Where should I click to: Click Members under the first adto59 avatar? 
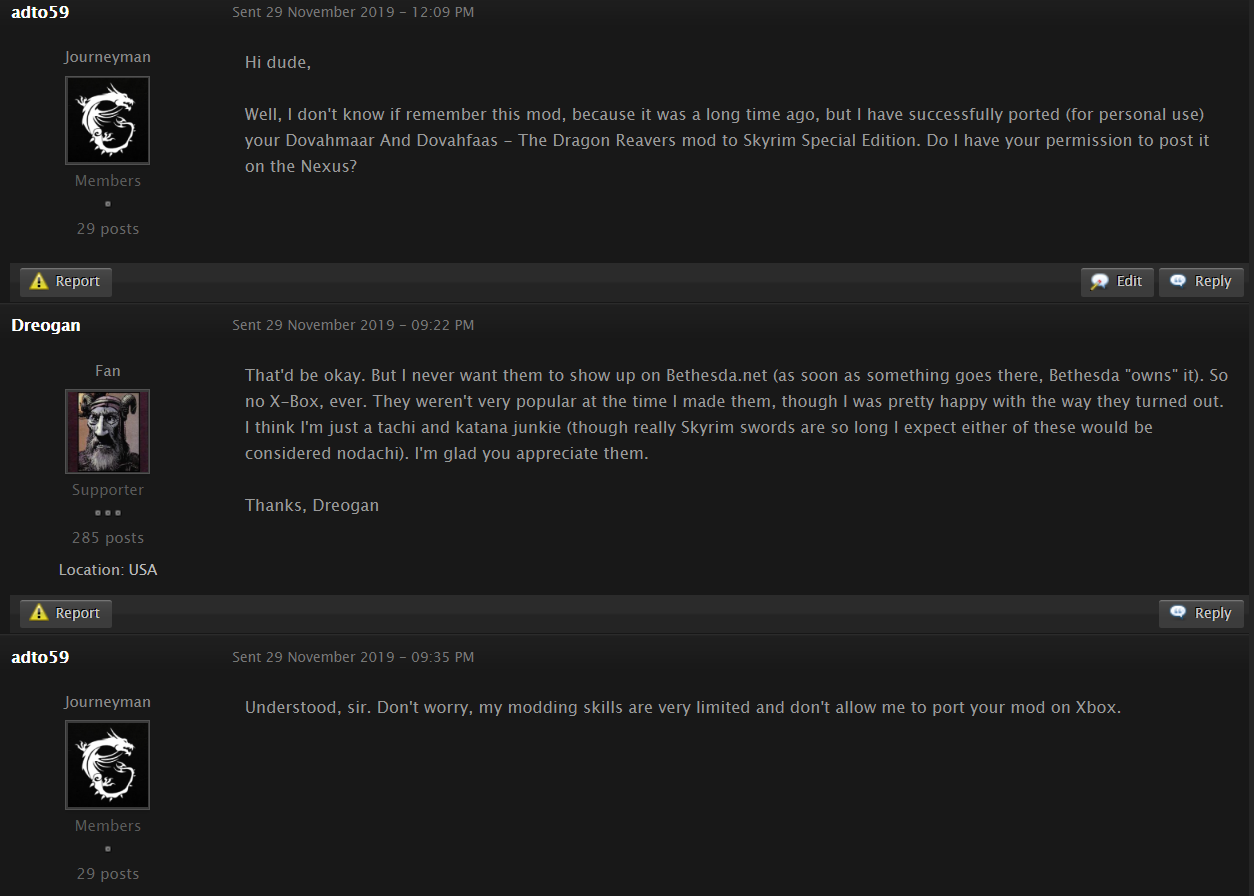(x=108, y=181)
